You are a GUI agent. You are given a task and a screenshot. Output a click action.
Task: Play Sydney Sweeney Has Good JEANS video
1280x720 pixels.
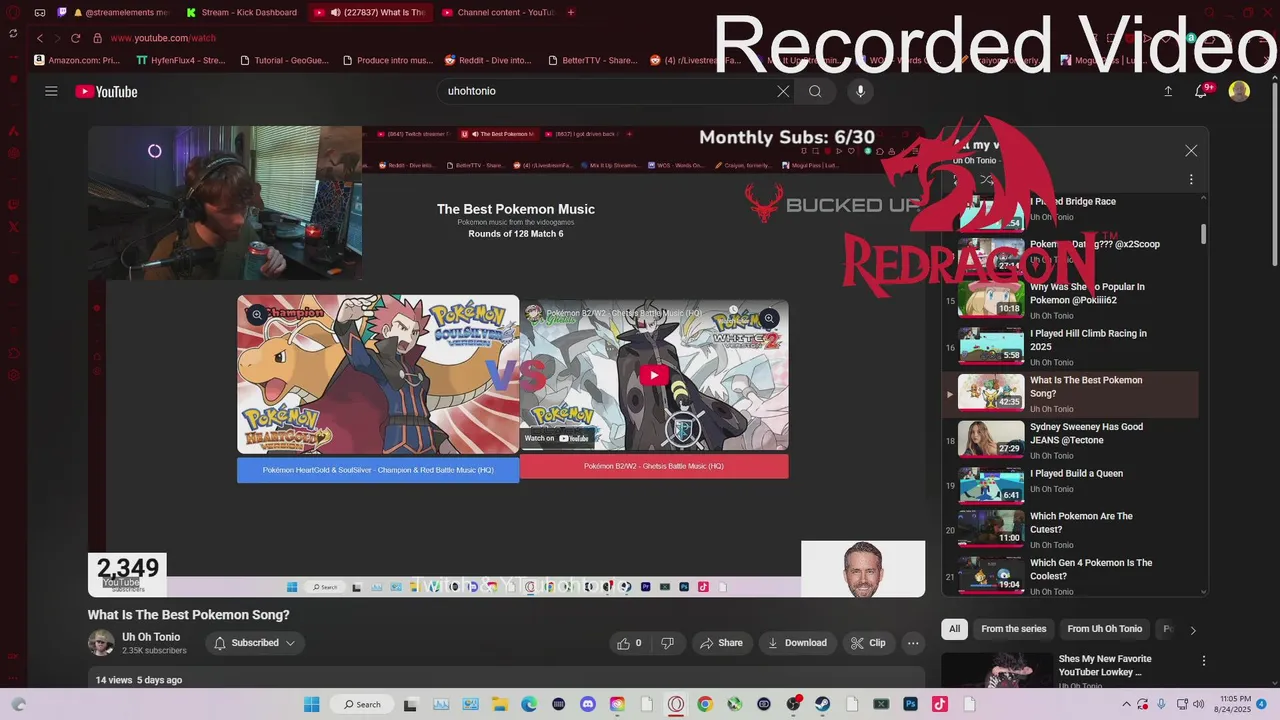click(x=1070, y=440)
